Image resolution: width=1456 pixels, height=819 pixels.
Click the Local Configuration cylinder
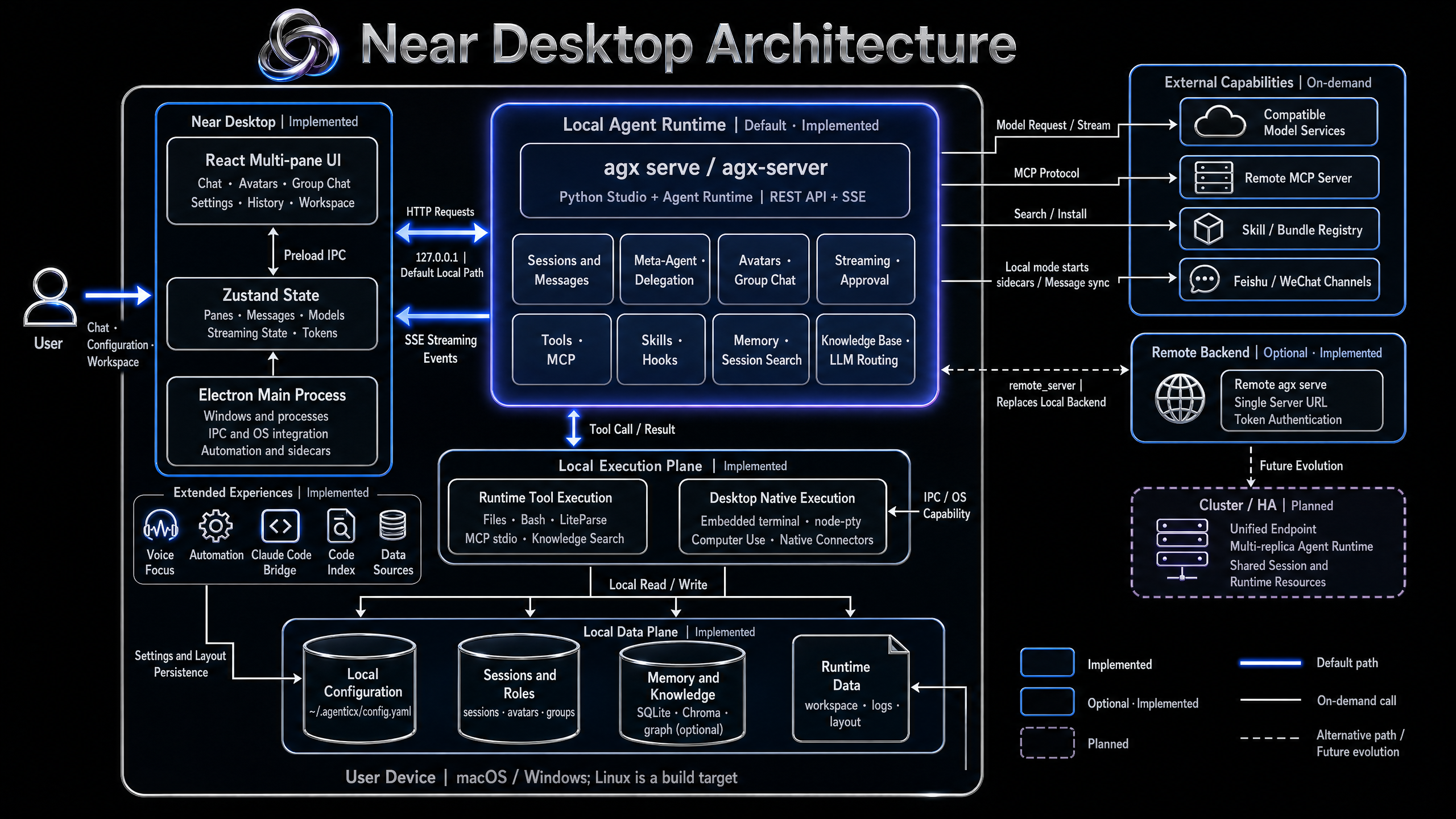coord(359,689)
